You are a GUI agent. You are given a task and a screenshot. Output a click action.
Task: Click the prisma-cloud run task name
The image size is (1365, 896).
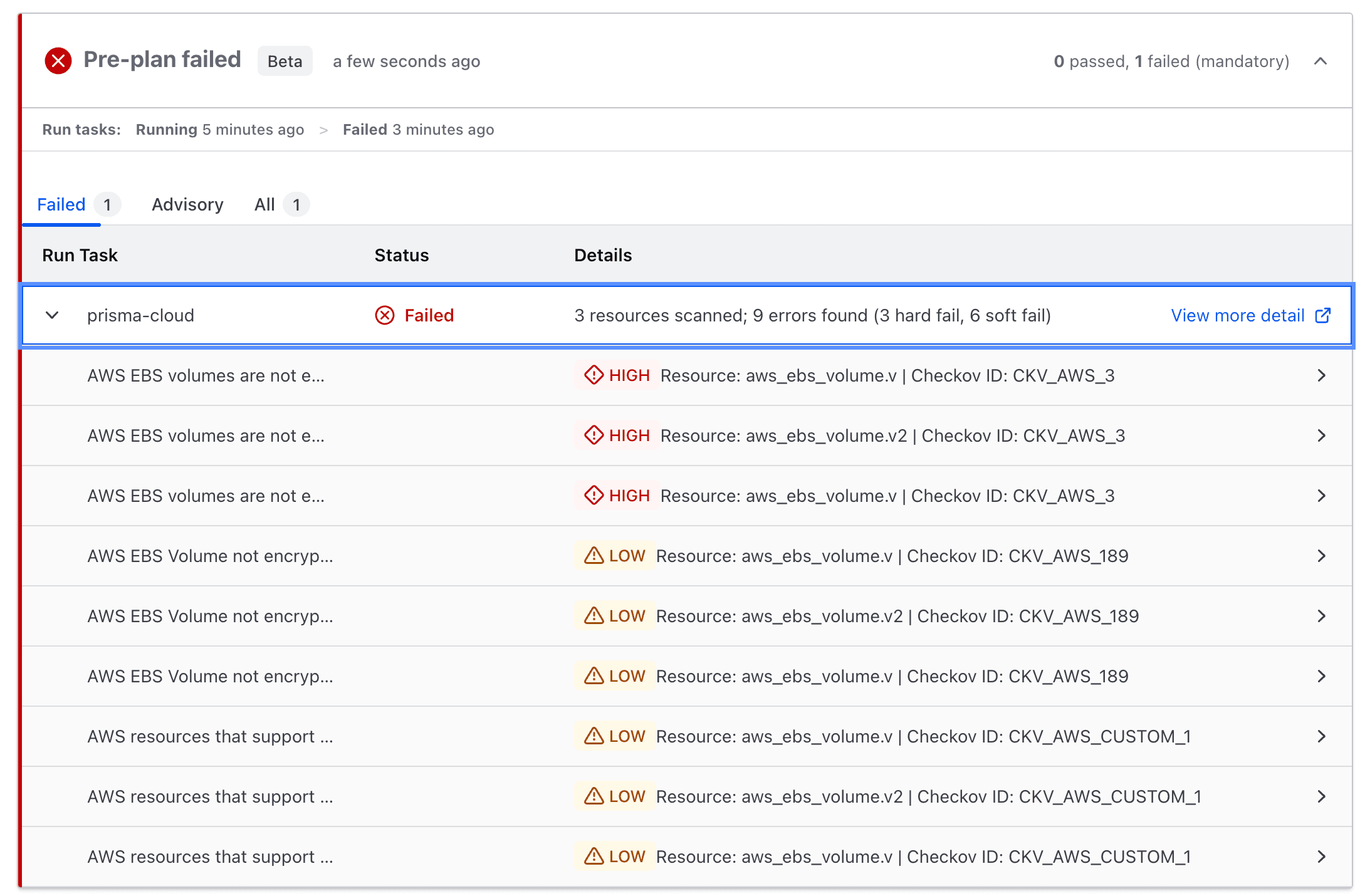pos(140,315)
